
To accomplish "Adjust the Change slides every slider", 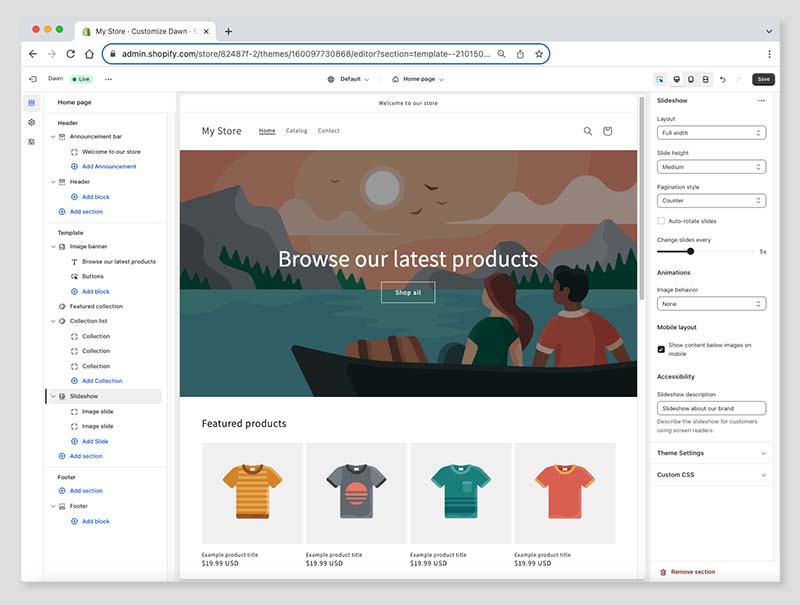I will pyautogui.click(x=690, y=251).
